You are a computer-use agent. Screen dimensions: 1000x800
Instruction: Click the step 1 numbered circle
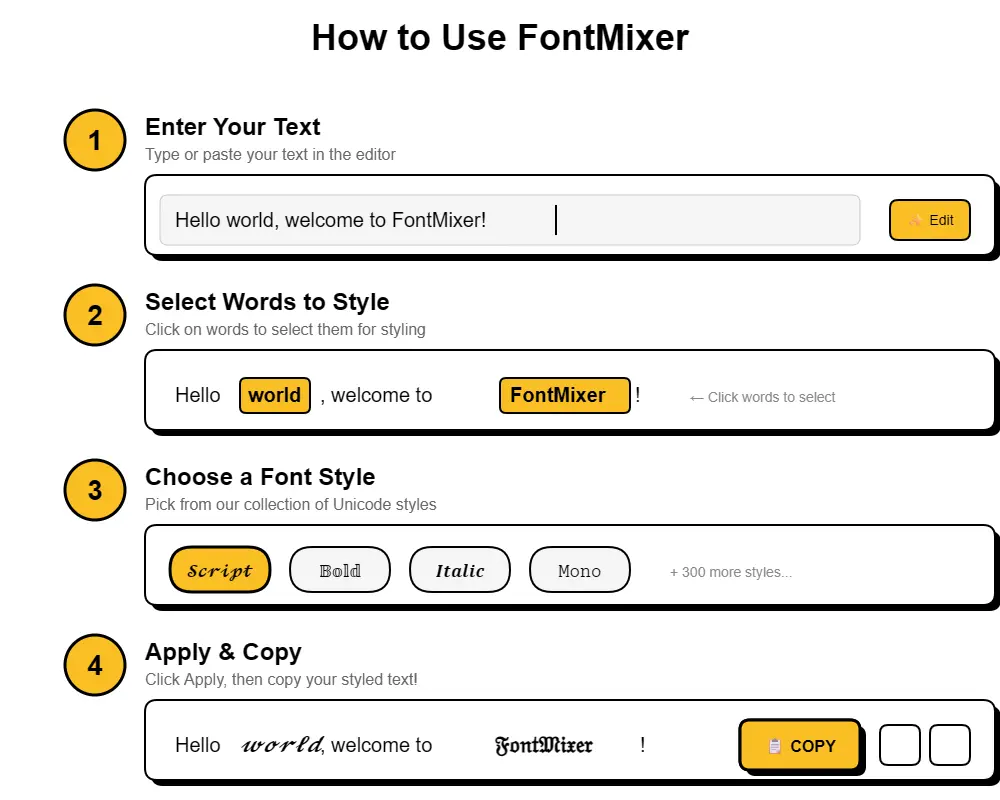(94, 140)
